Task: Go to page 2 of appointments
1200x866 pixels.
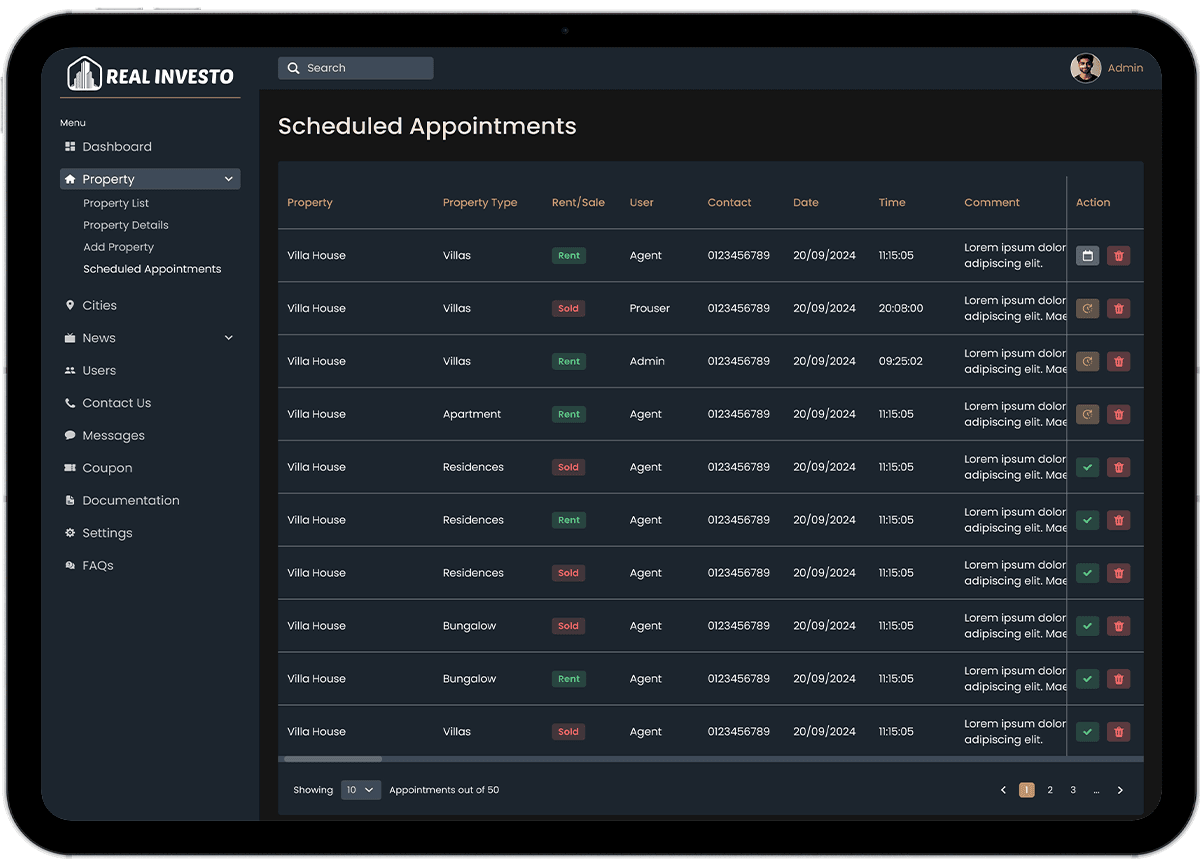Action: [1050, 790]
